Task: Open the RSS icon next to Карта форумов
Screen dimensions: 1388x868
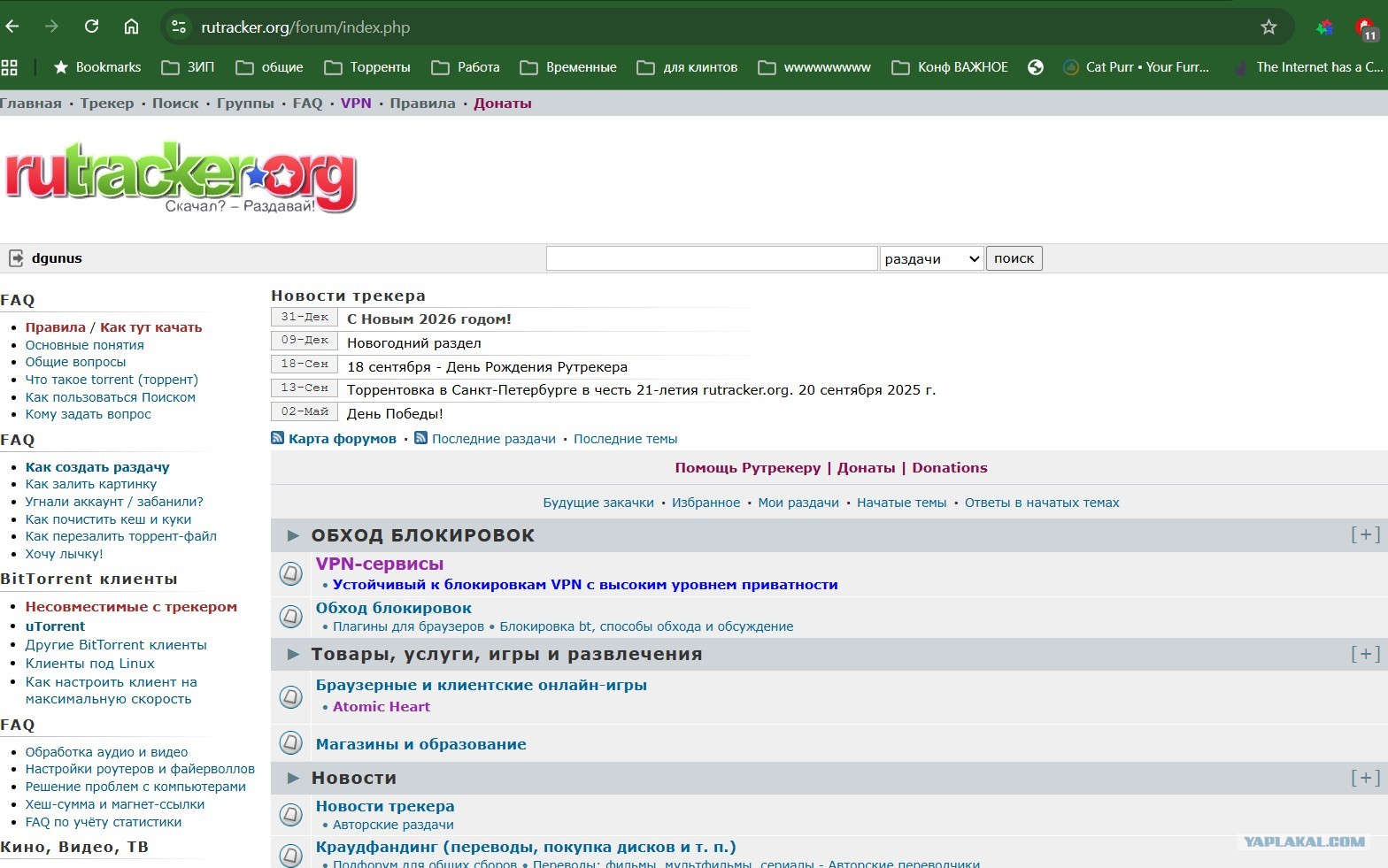Action: tap(278, 438)
